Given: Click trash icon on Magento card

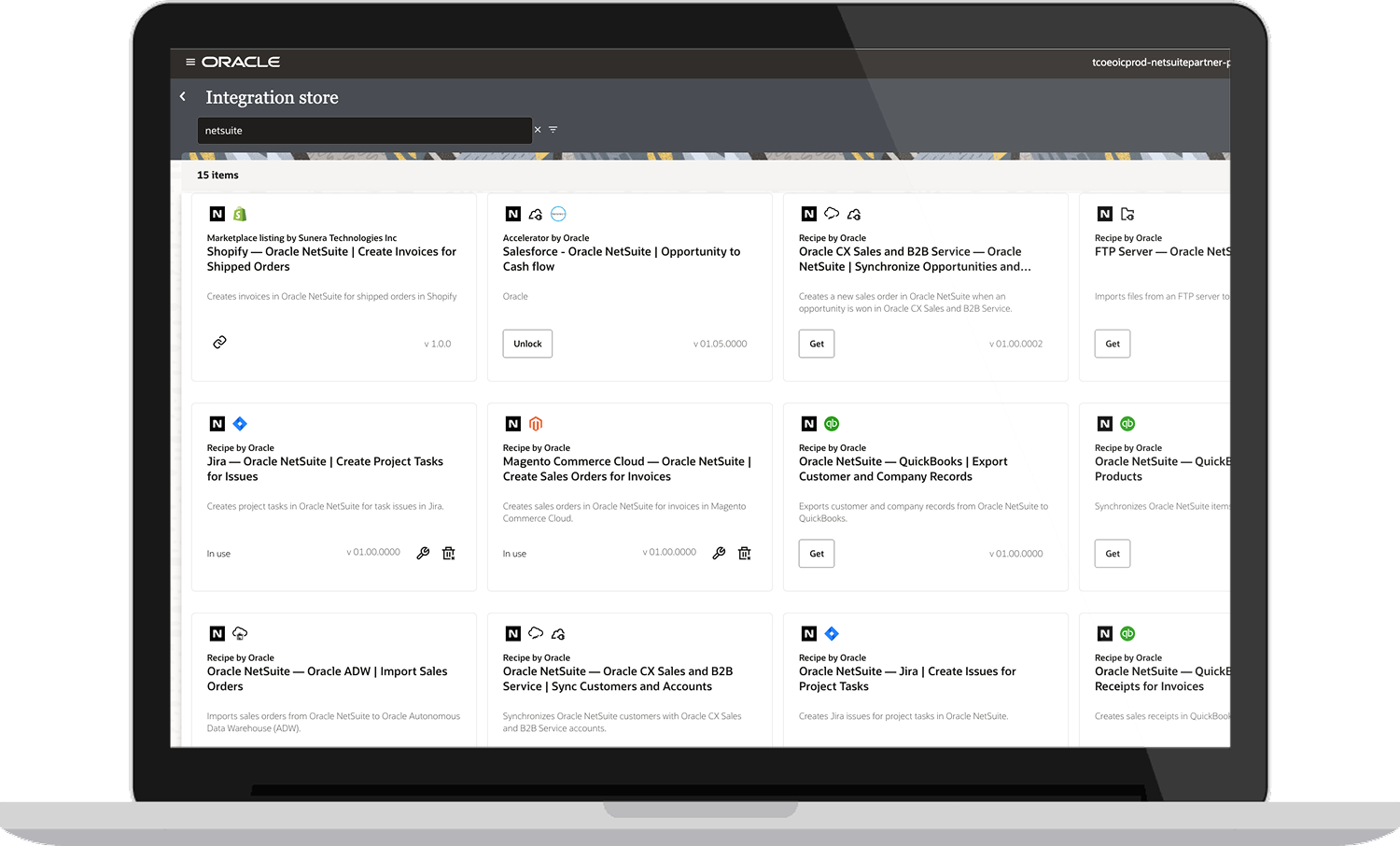Looking at the screenshot, I should tap(745, 553).
